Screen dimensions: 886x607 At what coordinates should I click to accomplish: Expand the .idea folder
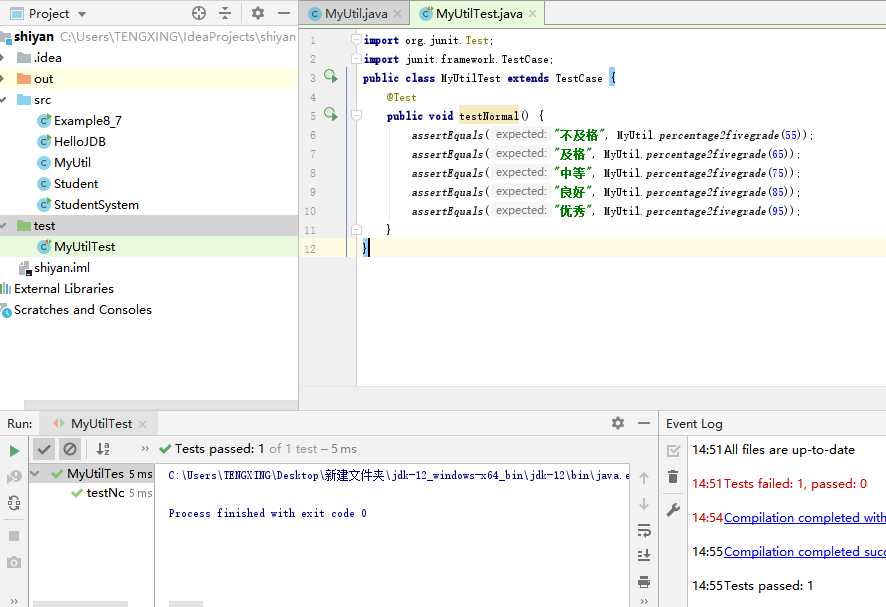tap(2, 58)
